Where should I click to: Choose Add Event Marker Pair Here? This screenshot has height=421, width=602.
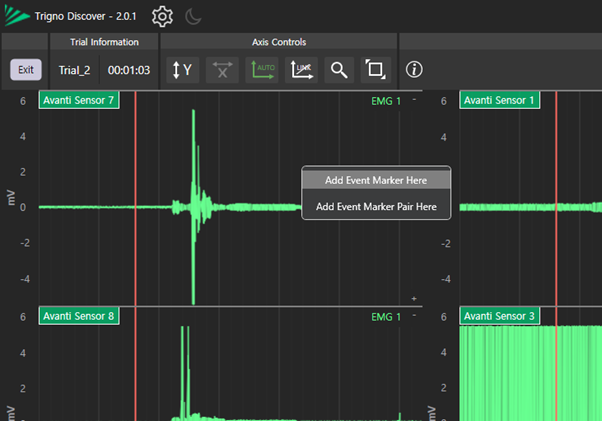(376, 206)
